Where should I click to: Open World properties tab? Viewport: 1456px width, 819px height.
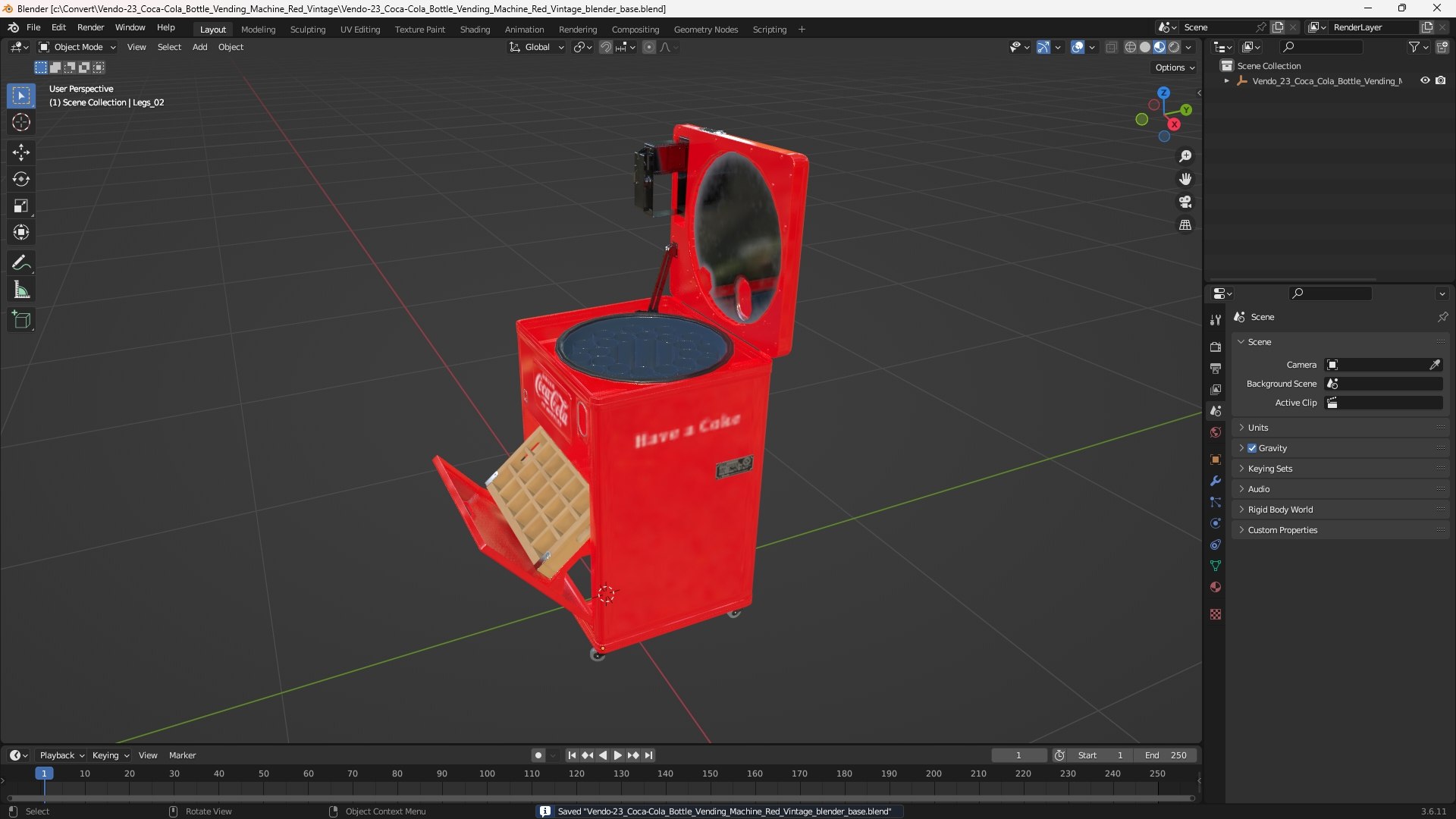click(1216, 432)
